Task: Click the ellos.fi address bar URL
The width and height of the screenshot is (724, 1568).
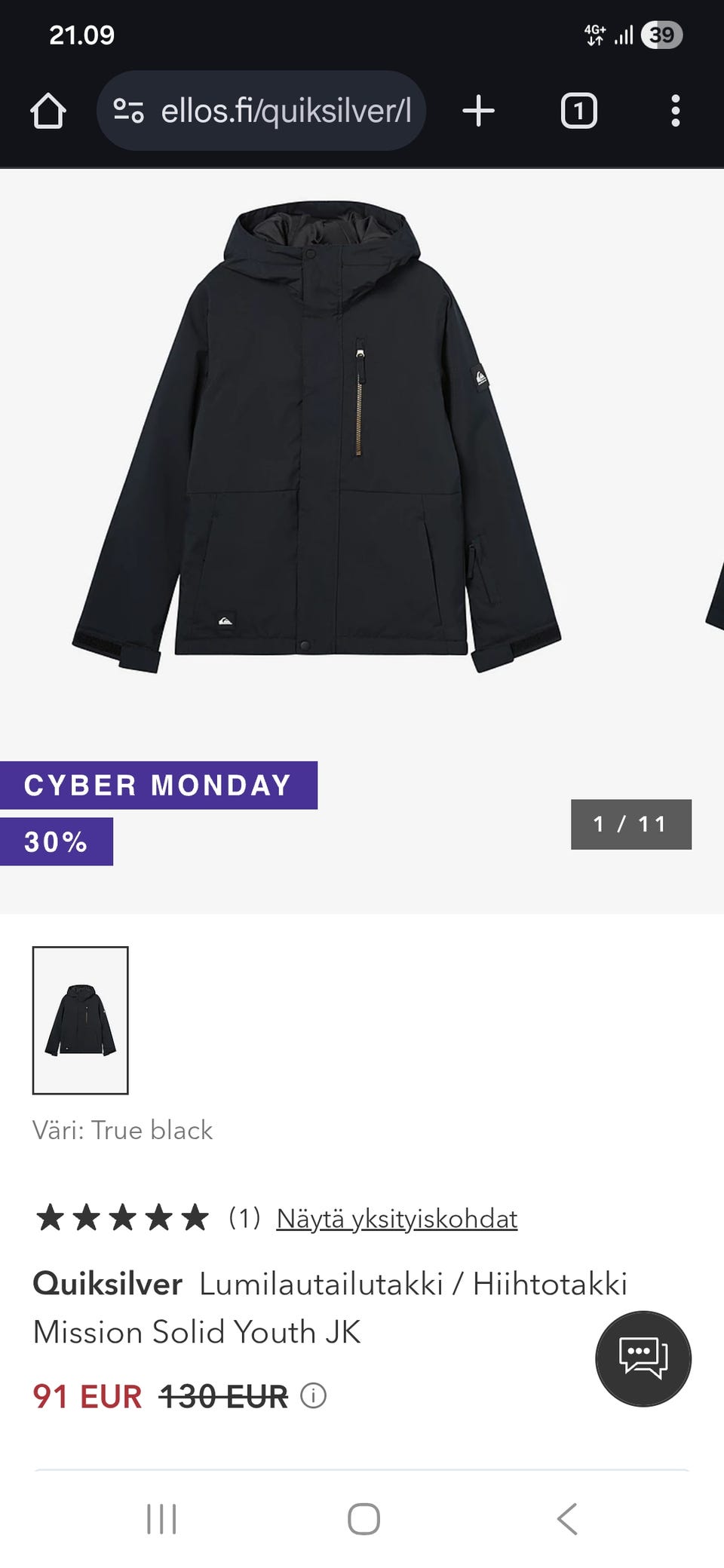Action: click(286, 111)
